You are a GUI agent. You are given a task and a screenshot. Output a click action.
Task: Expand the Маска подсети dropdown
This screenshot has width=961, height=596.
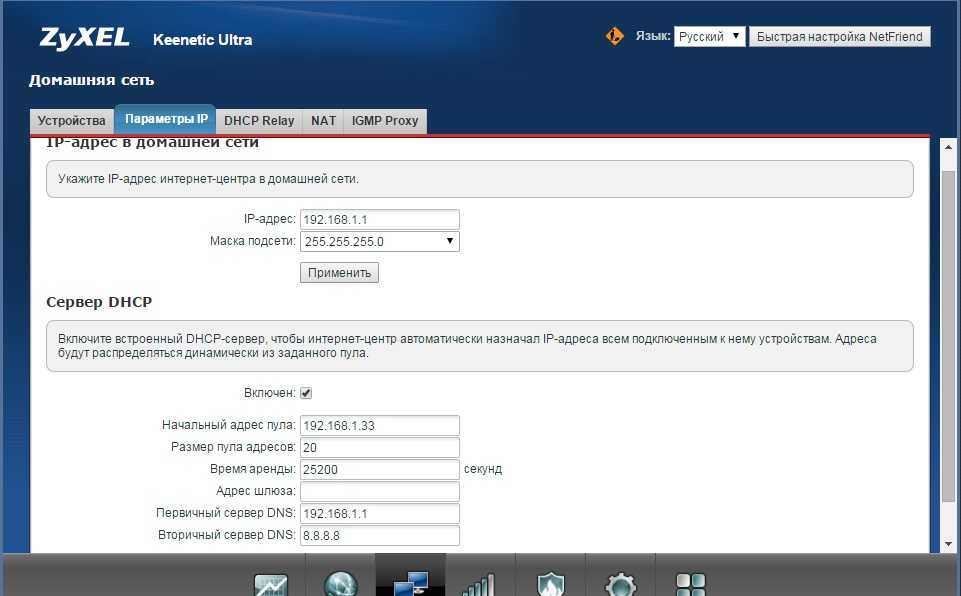[379, 241]
